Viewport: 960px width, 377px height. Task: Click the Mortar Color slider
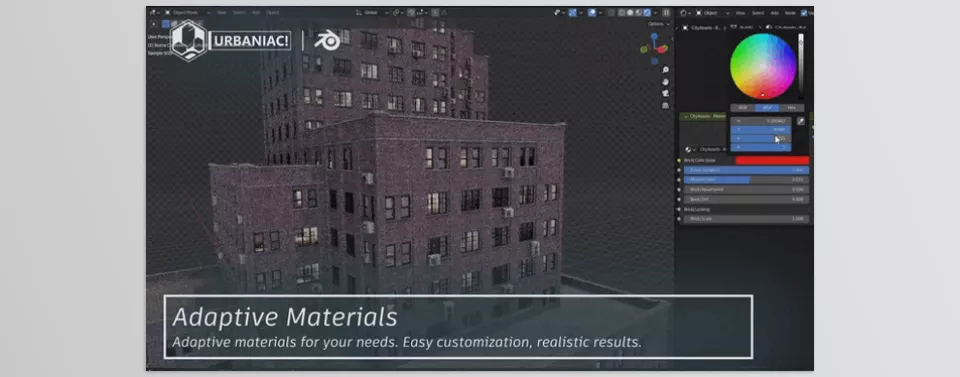[746, 180]
